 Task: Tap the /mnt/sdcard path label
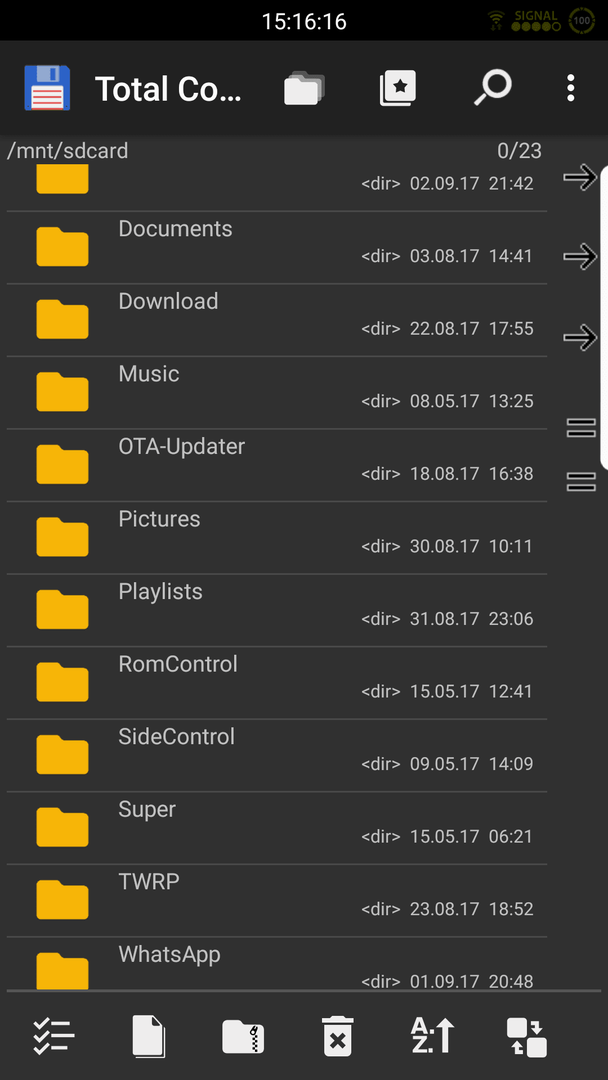[x=67, y=151]
